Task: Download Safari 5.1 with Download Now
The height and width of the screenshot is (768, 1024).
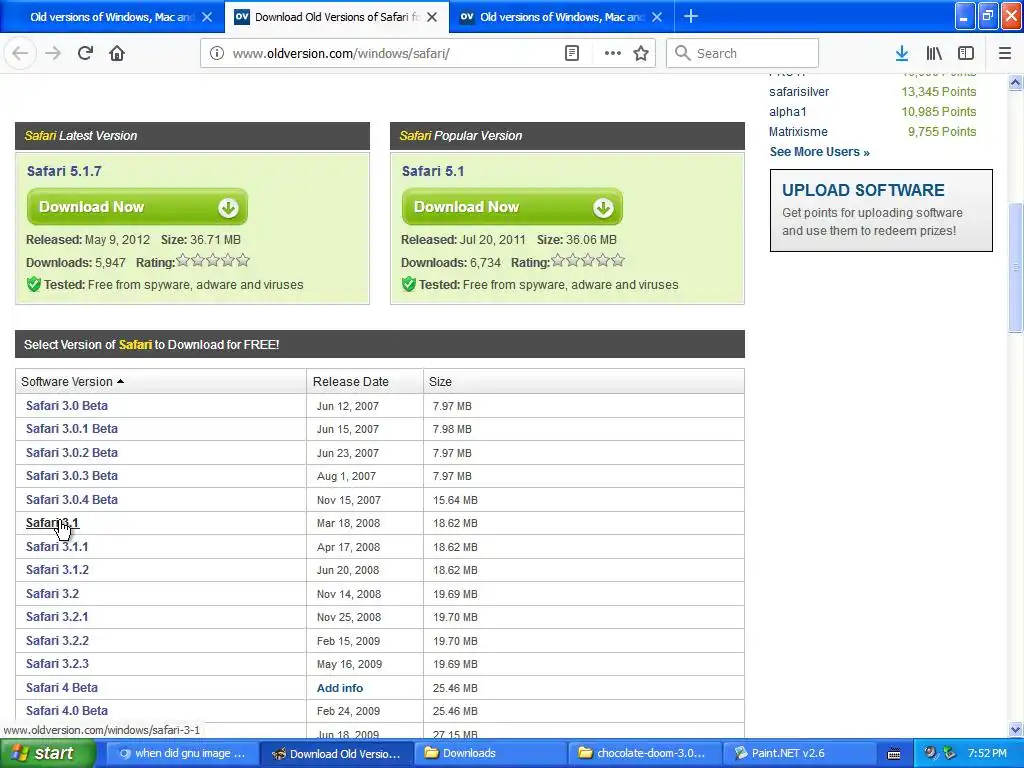Action: pyautogui.click(x=512, y=207)
